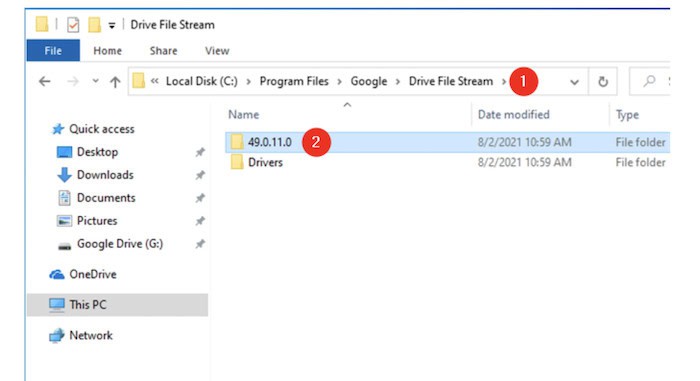
Task: Click the New Folder quick access icon
Action: tap(94, 25)
